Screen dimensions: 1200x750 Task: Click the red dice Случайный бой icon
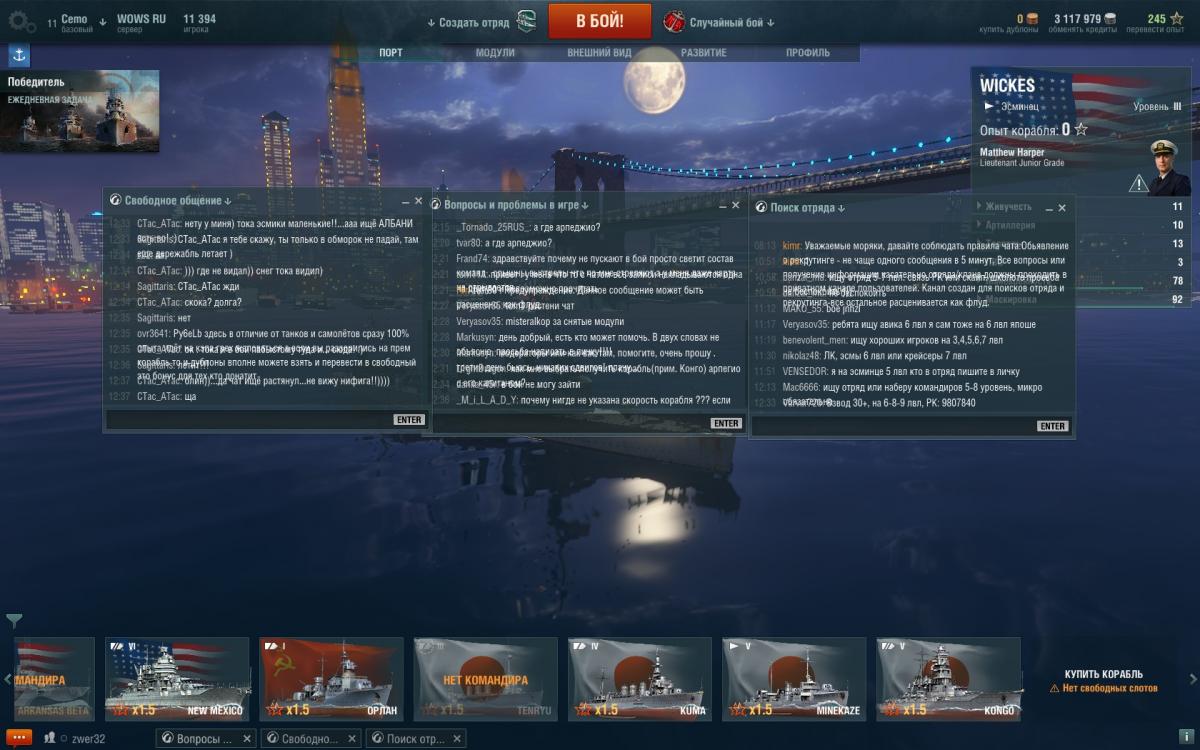pyautogui.click(x=674, y=21)
